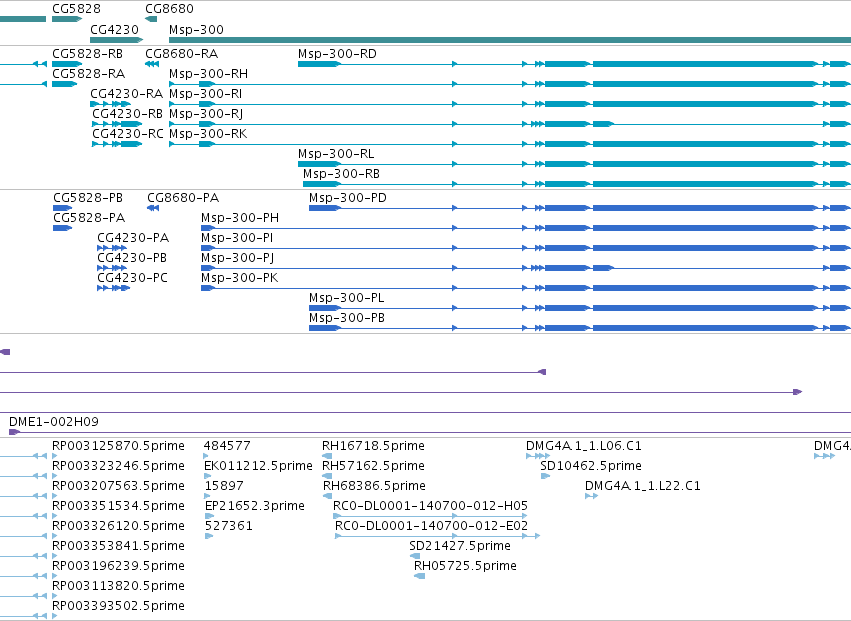The width and height of the screenshot is (851, 621).
Task: Click the CG5828-PA protein label
Action: tap(89, 218)
